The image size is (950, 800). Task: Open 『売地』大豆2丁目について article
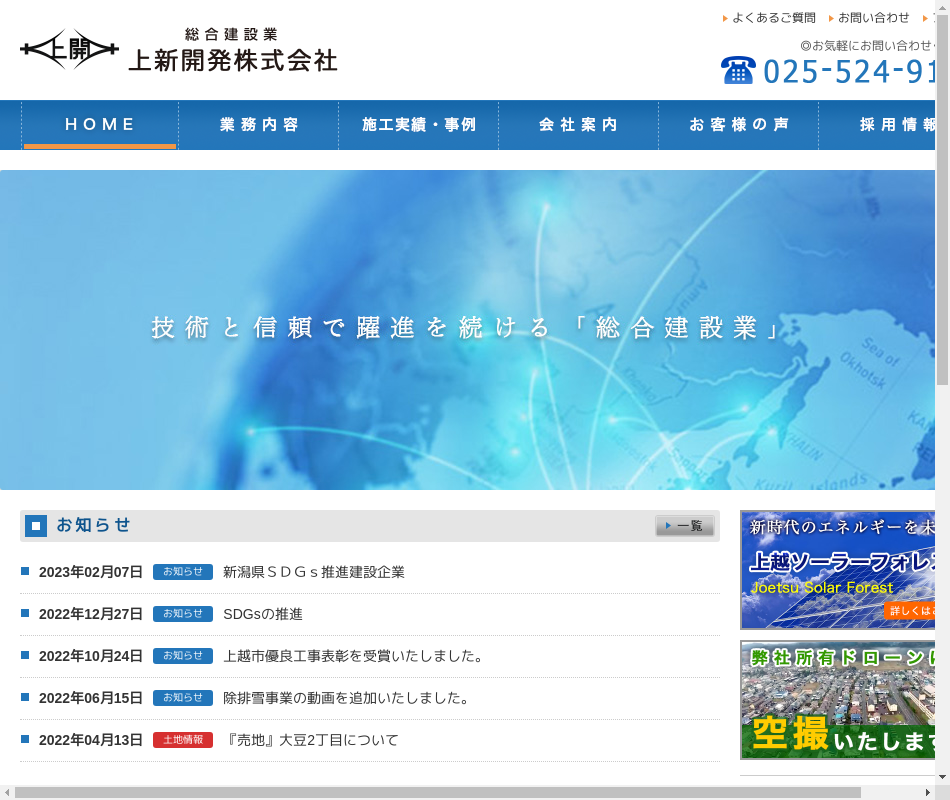coord(310,740)
